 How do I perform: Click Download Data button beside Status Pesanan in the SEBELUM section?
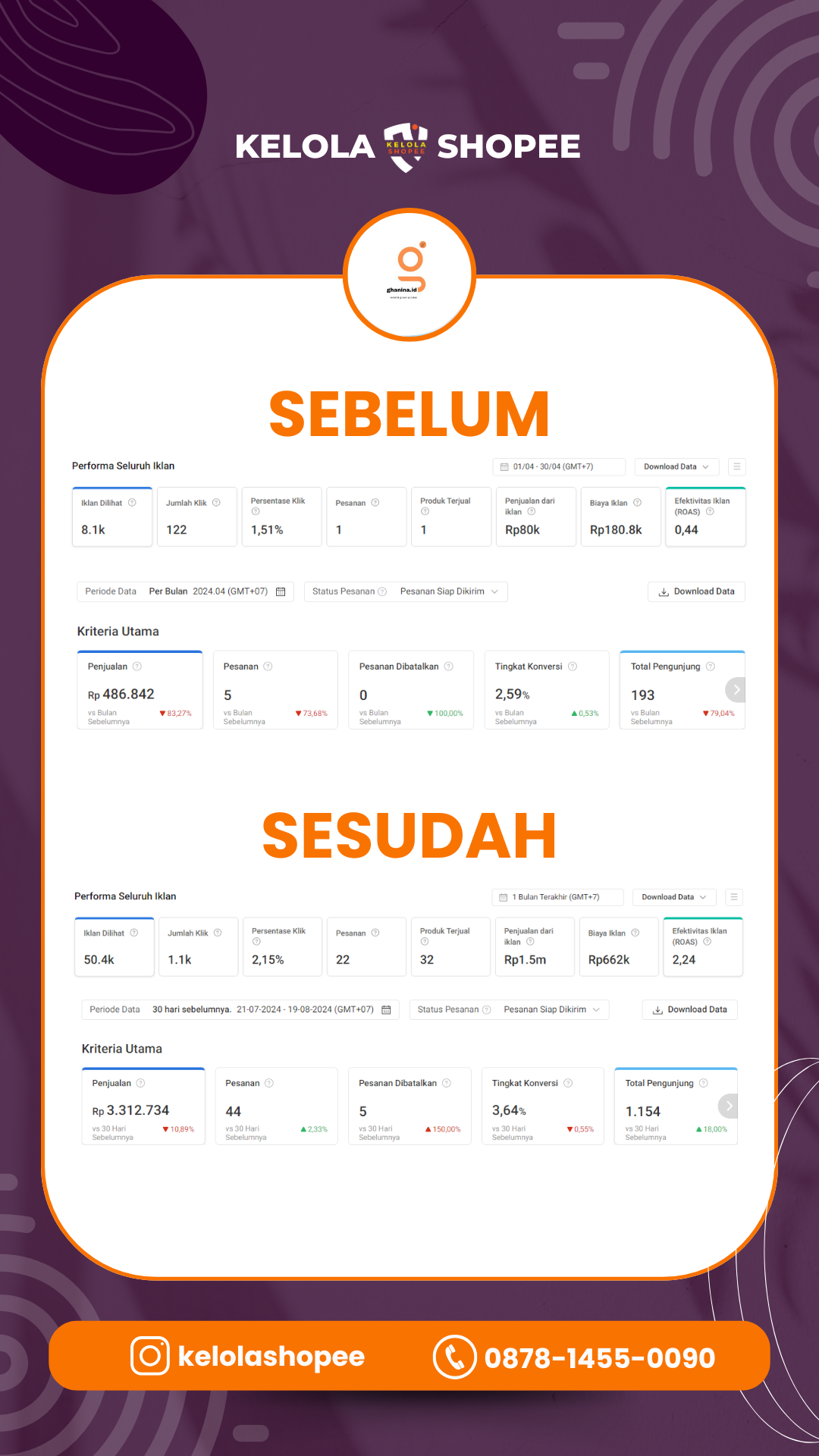click(696, 591)
